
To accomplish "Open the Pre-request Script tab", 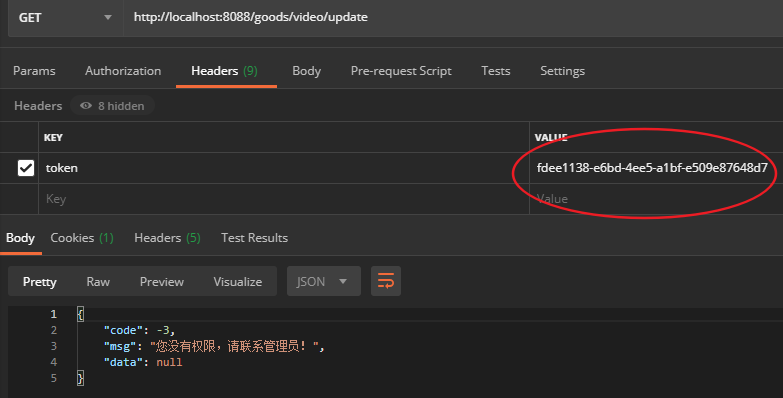I will [x=401, y=71].
